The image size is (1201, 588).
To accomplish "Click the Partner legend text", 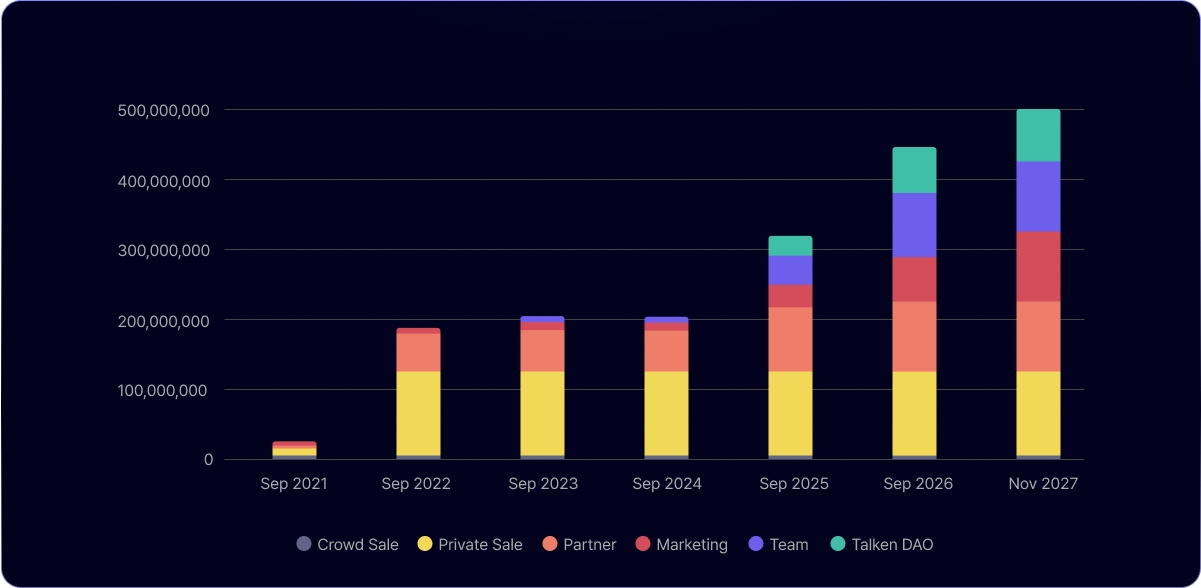I will 589,545.
